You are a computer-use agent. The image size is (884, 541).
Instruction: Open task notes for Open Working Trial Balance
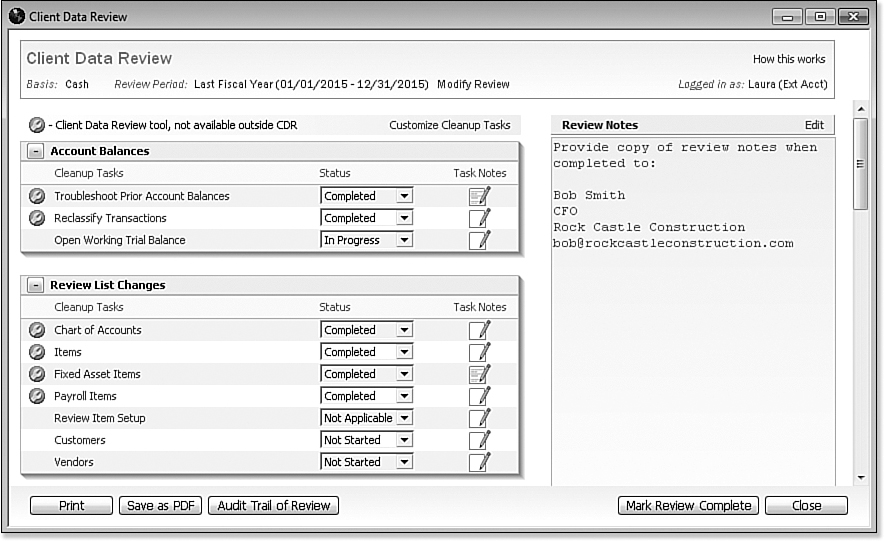coord(480,240)
